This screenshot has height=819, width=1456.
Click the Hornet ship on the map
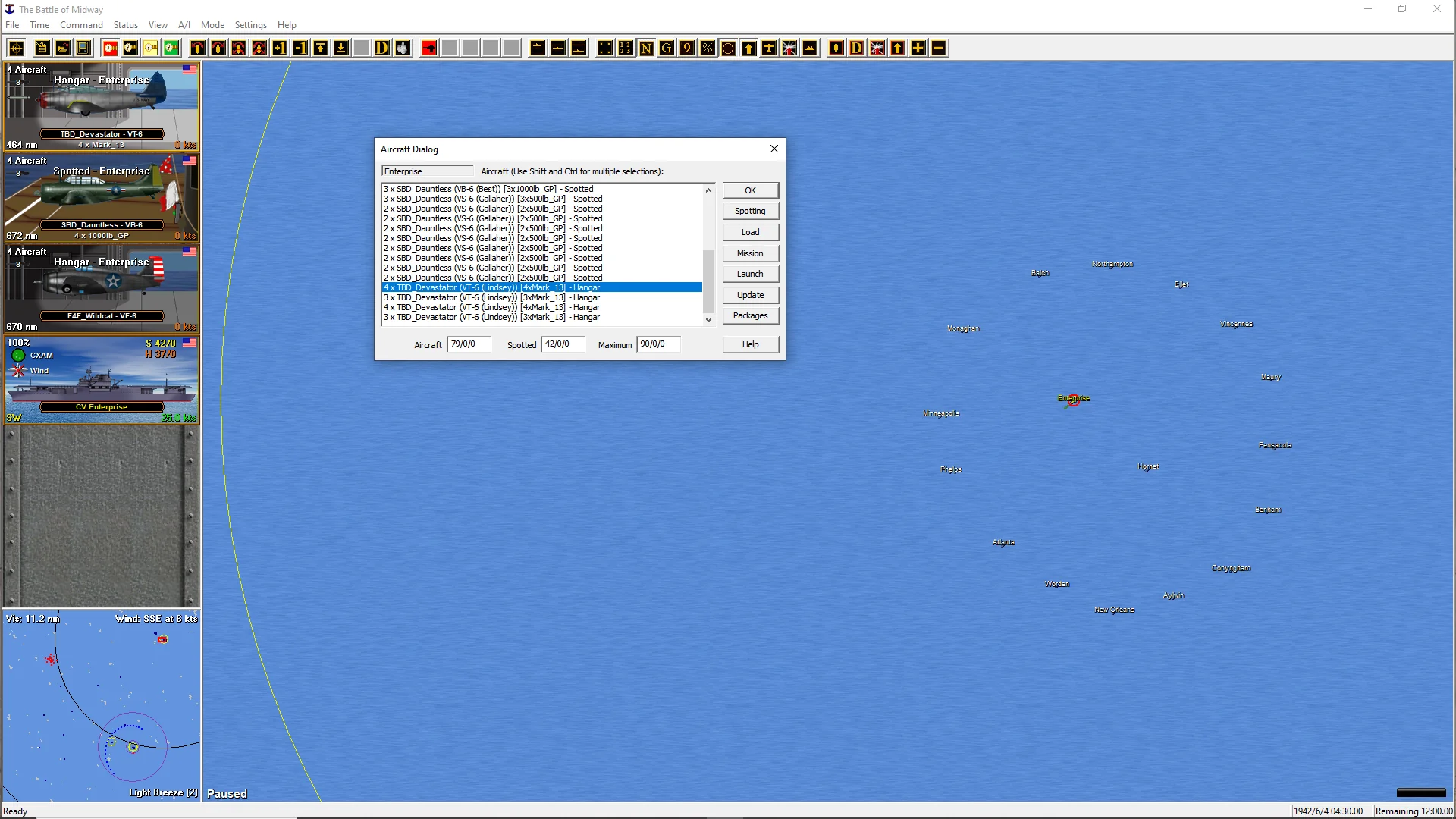pos(1148,467)
